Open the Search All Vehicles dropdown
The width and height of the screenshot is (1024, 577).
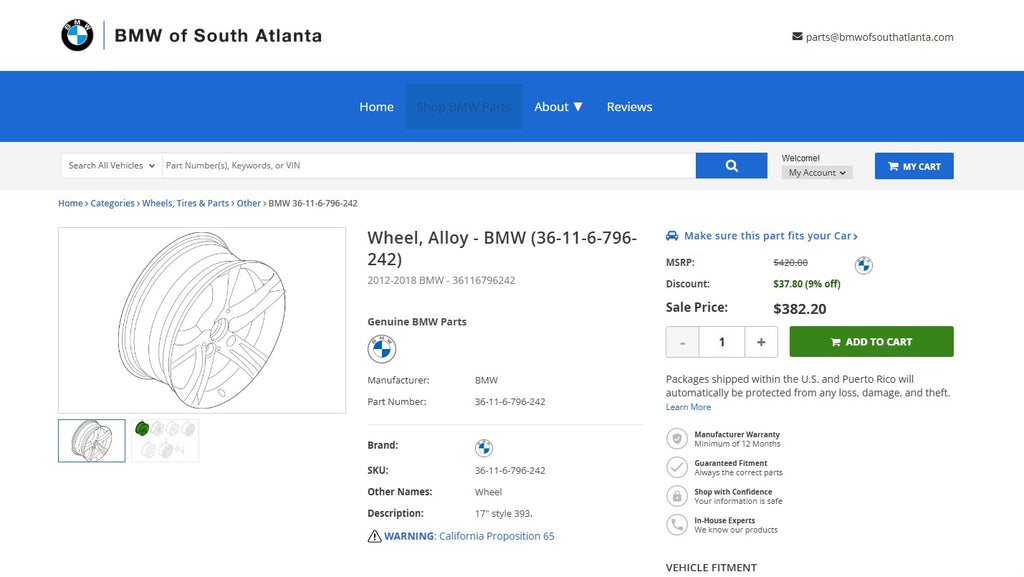coord(111,166)
